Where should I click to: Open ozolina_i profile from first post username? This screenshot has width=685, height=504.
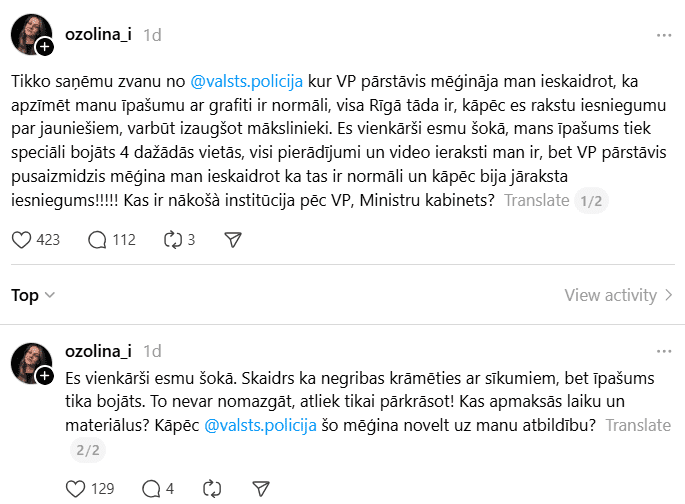coord(99,35)
